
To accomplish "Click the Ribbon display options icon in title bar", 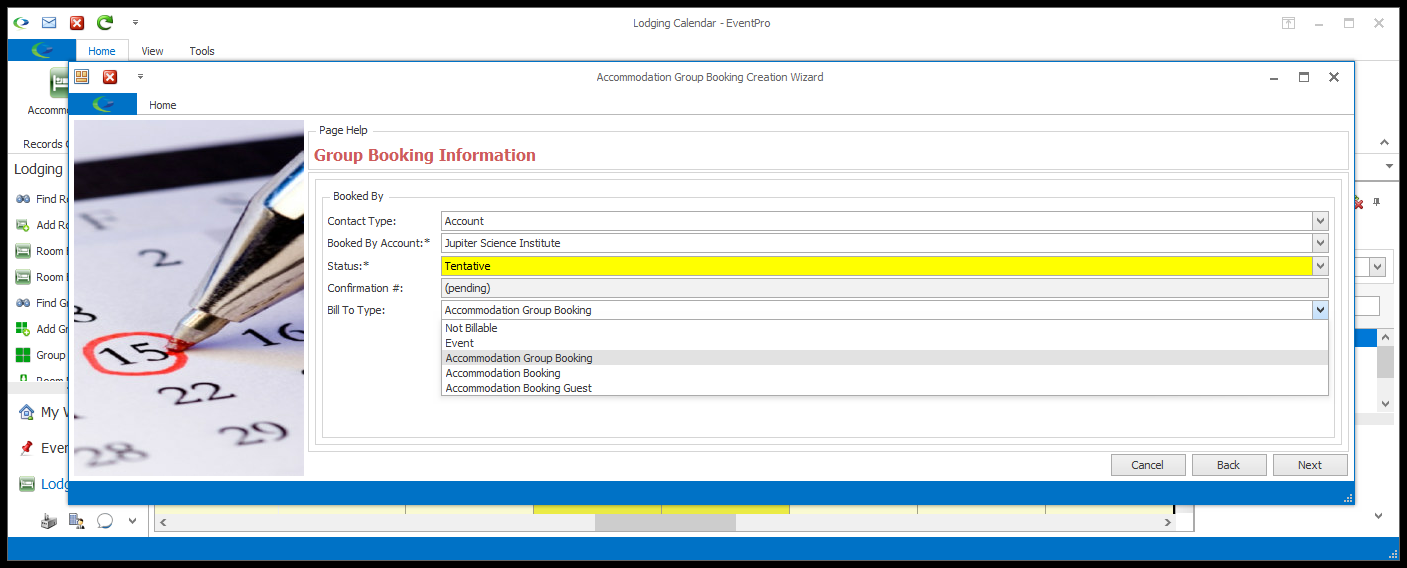I will (1289, 23).
